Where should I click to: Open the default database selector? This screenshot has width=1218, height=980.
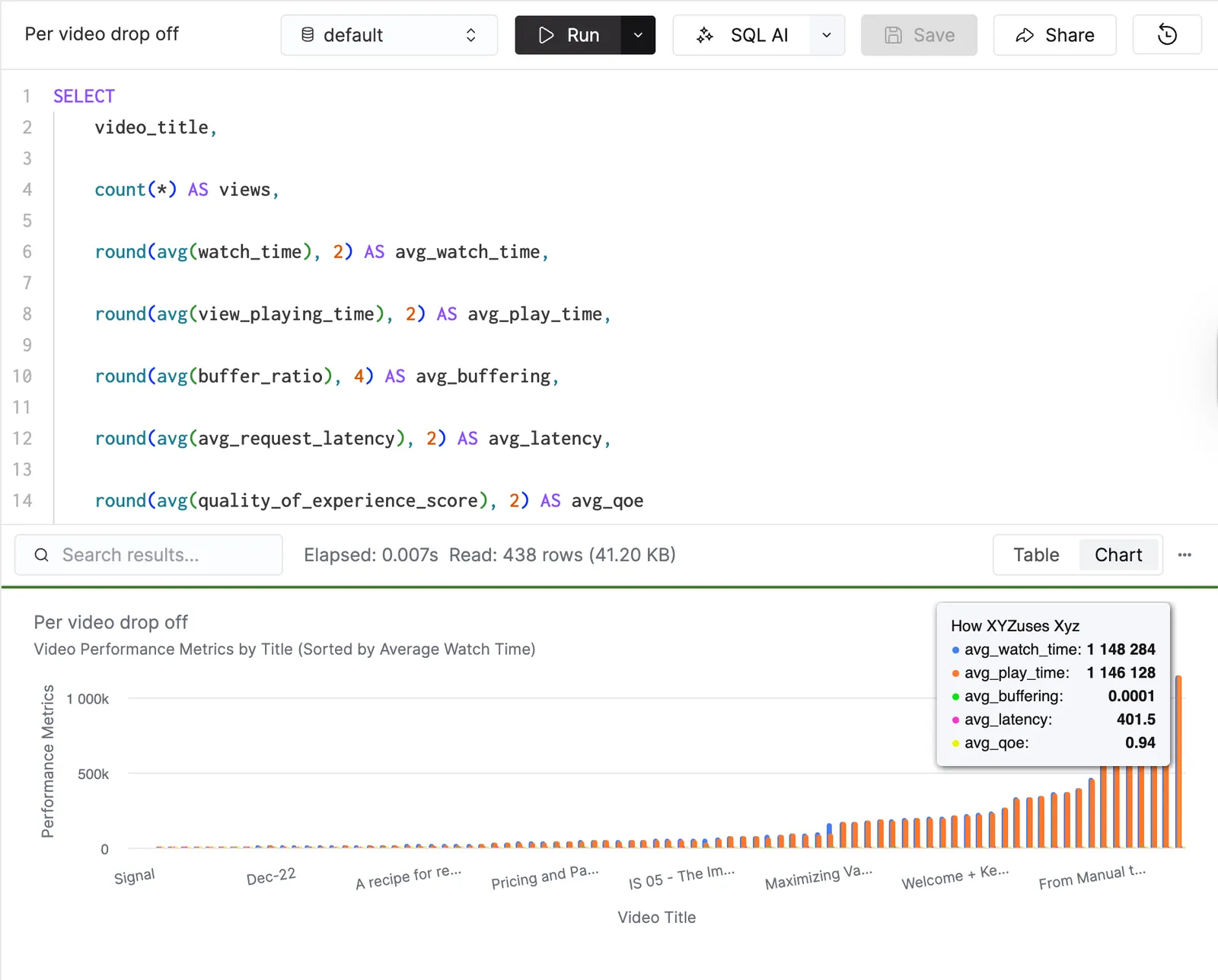click(x=389, y=35)
